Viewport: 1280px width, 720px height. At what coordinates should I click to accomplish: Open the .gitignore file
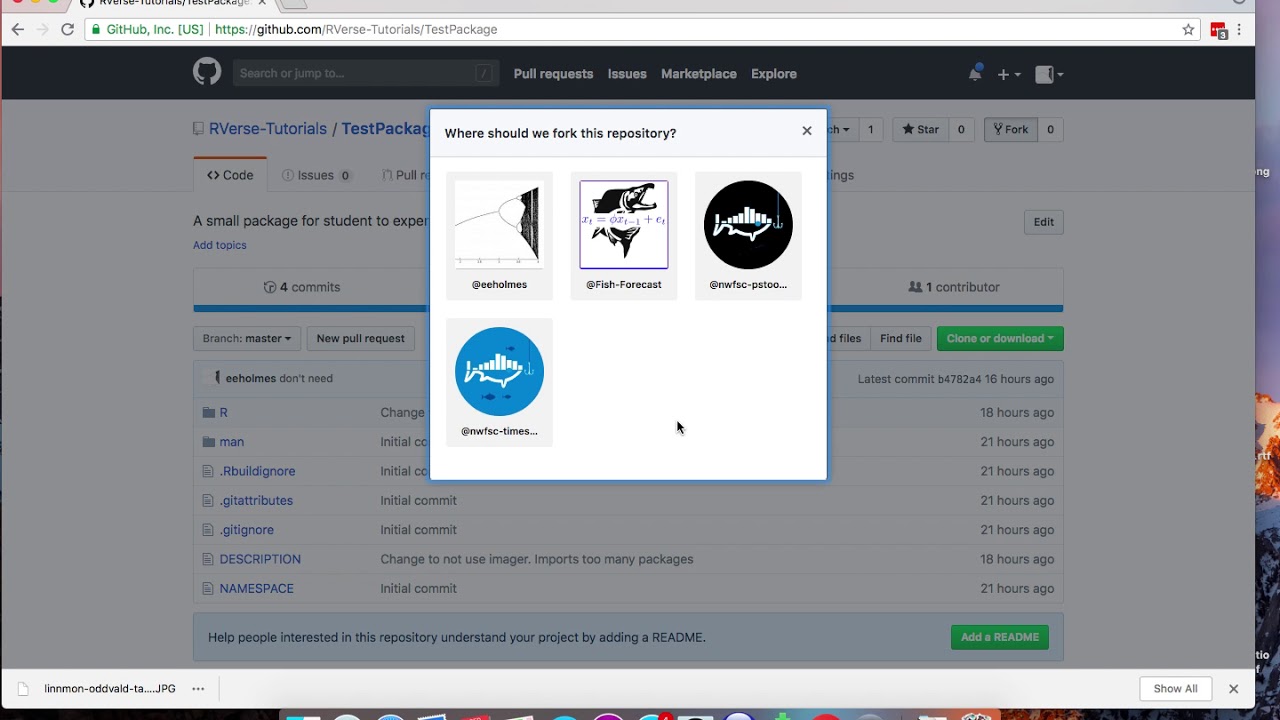click(x=246, y=530)
